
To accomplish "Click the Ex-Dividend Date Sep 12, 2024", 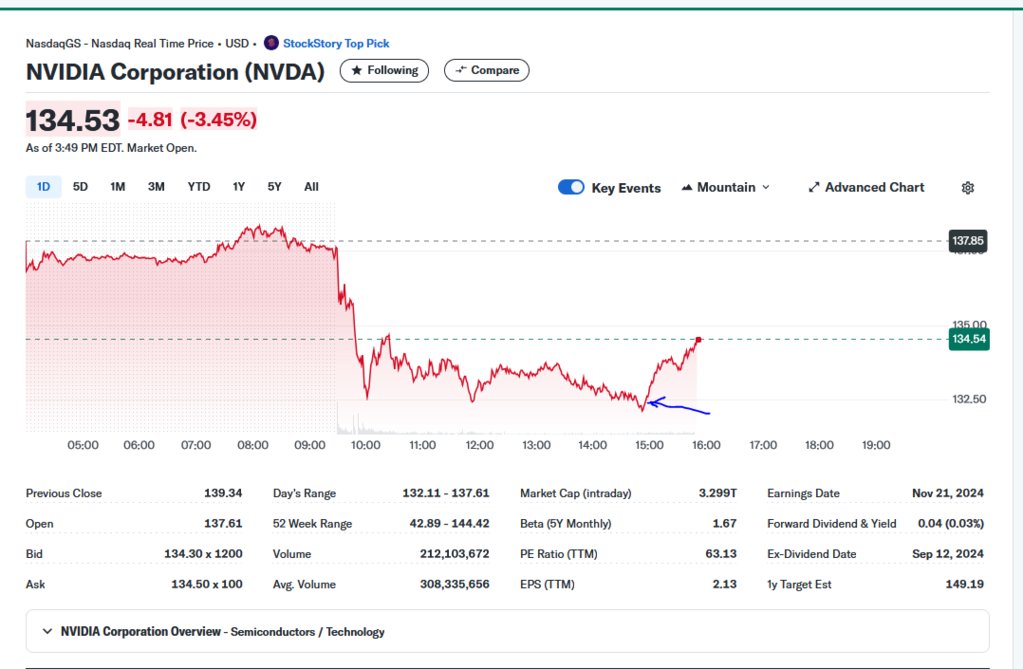I will [948, 553].
